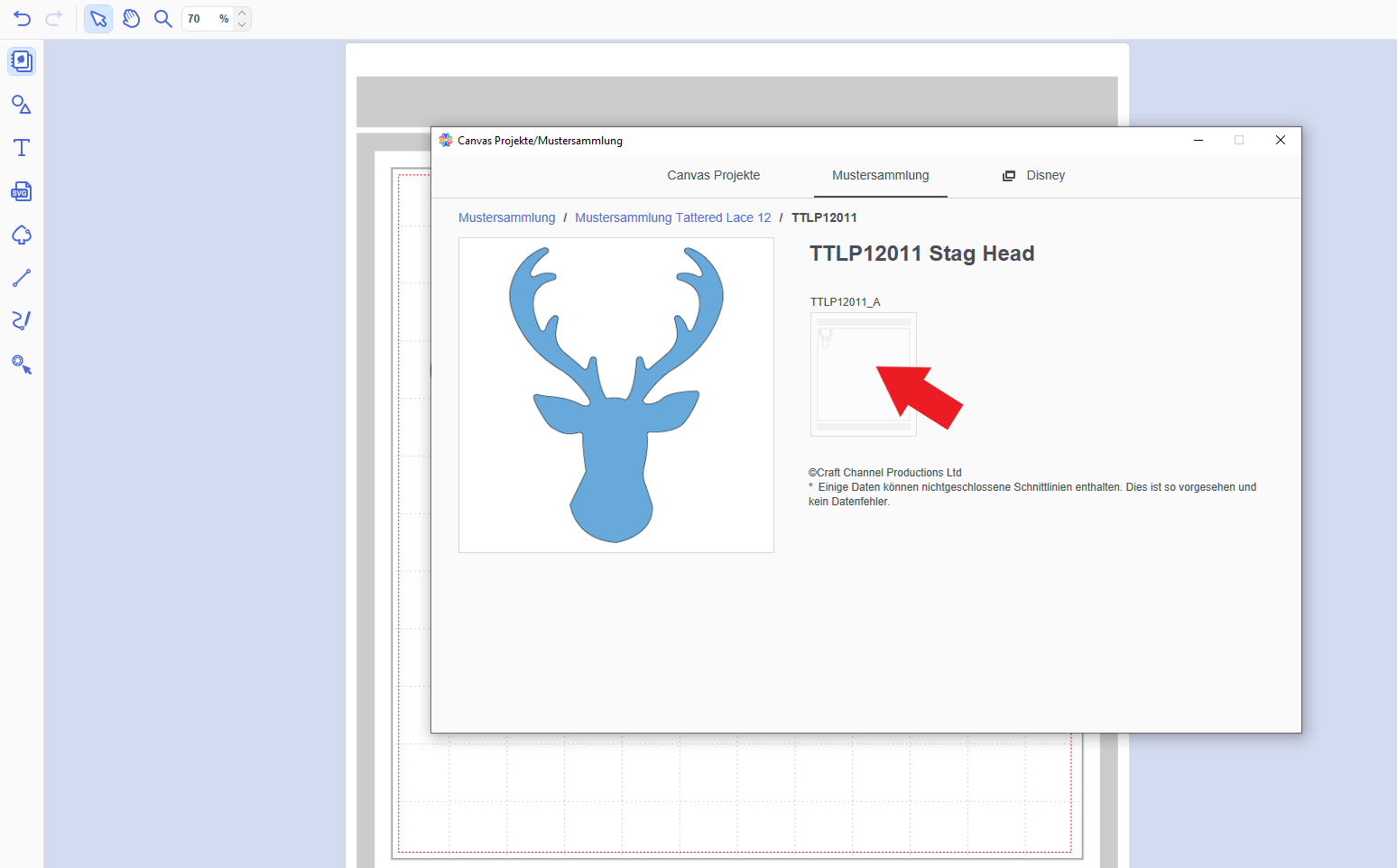Select the Text tool icon
Screen dimensions: 1397x868
[22, 148]
